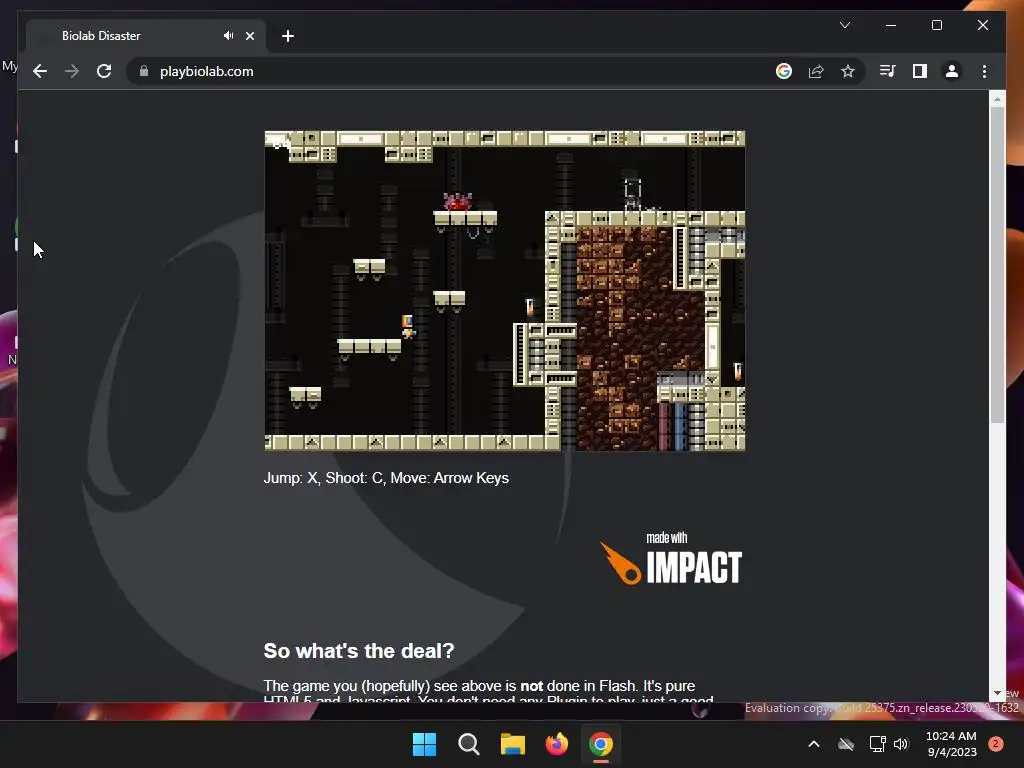The height and width of the screenshot is (768, 1024).
Task: Maximize the Chrome window
Action: (936, 25)
